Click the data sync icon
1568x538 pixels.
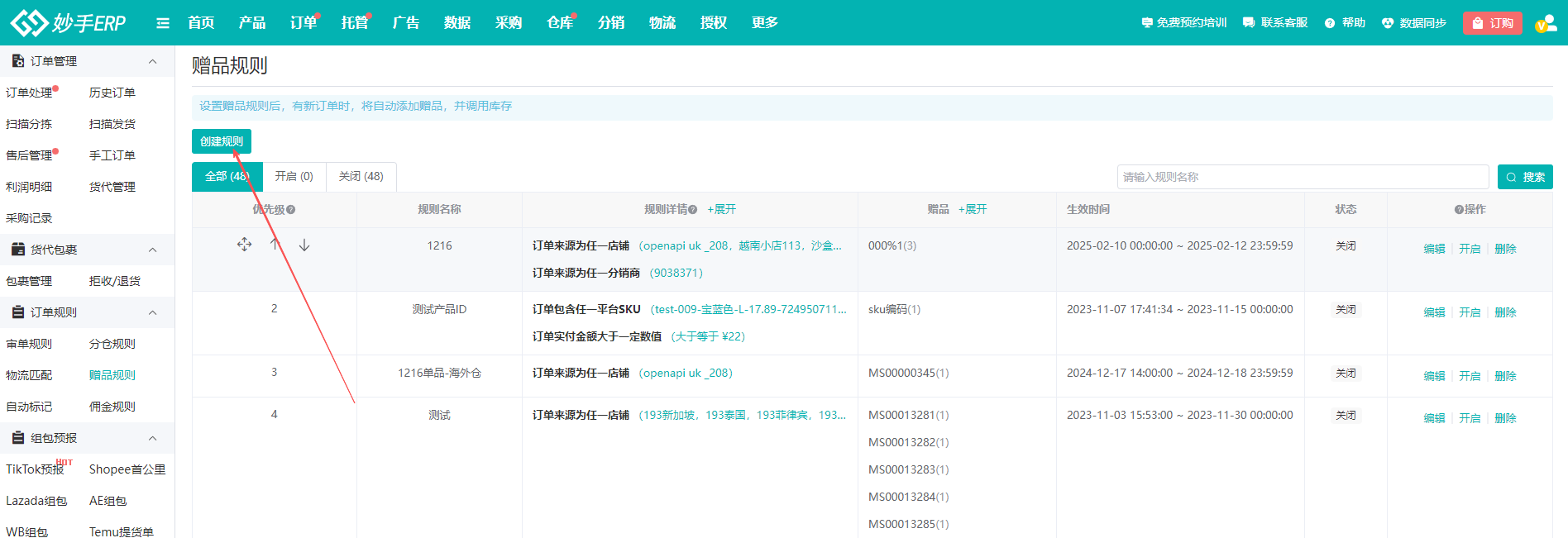tap(1388, 23)
